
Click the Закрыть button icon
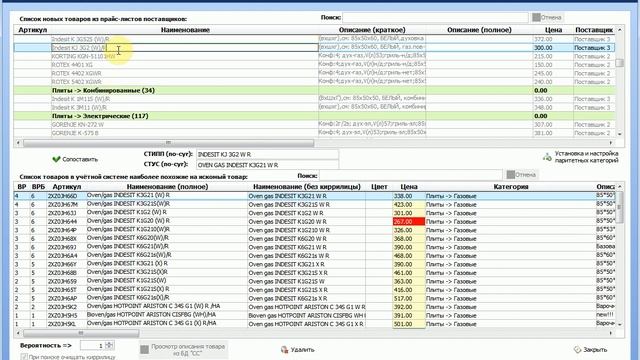(577, 349)
